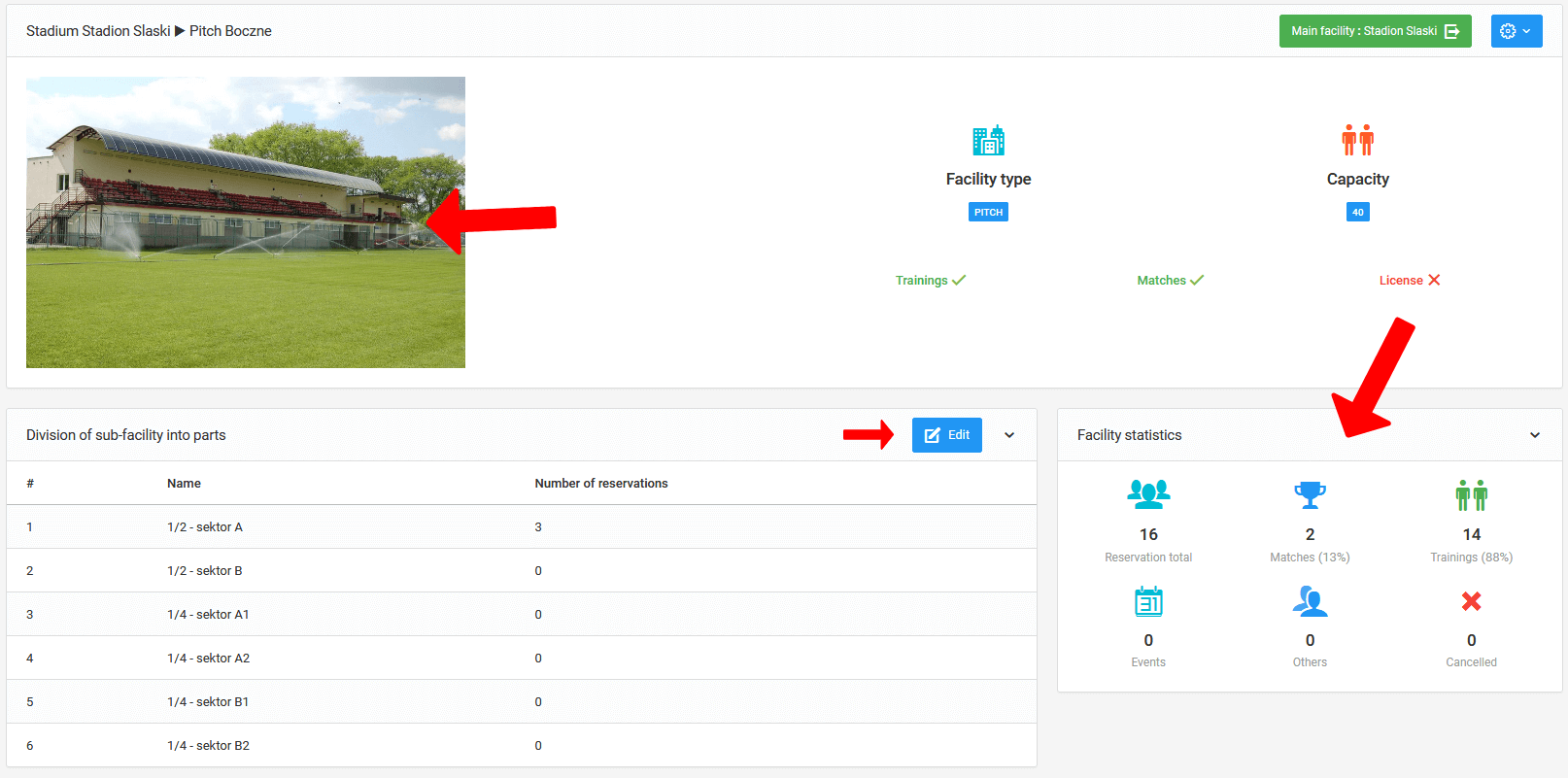Click the Others user icon
1568x778 pixels.
(1310, 601)
